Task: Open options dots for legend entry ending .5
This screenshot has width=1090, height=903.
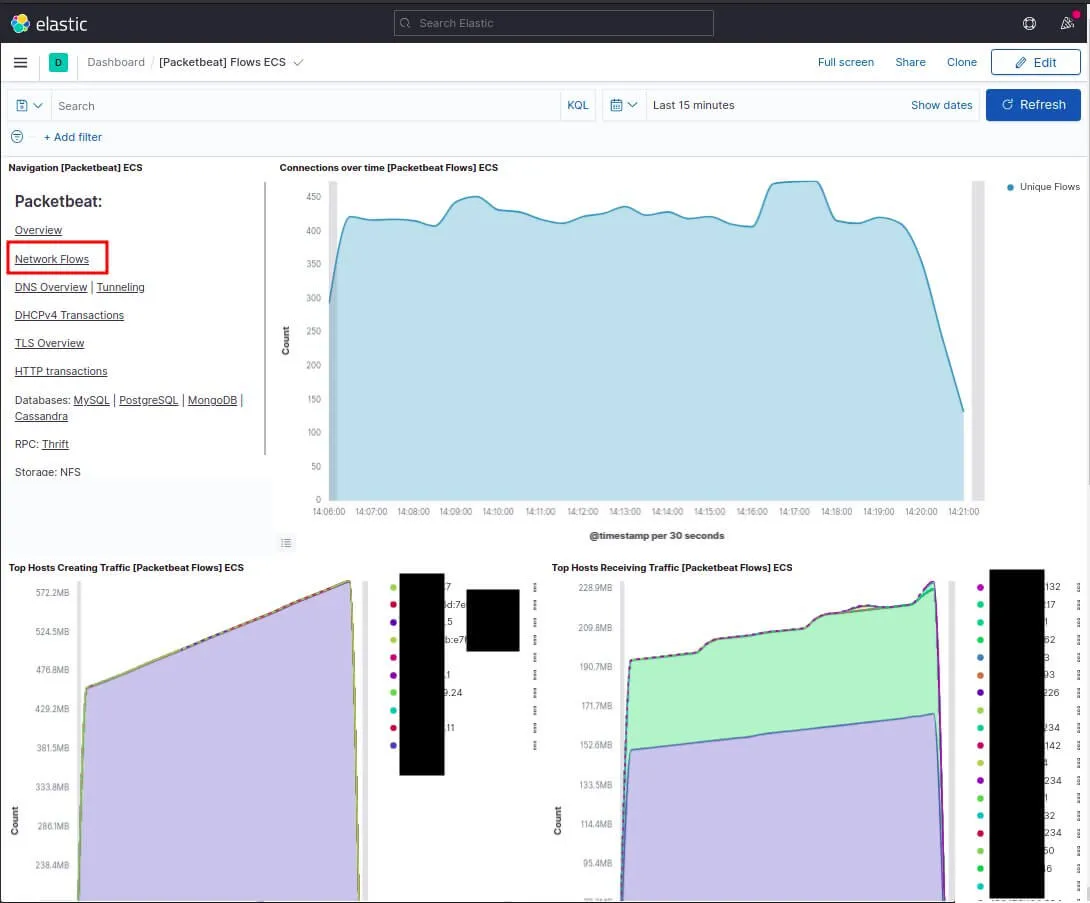Action: 535,622
